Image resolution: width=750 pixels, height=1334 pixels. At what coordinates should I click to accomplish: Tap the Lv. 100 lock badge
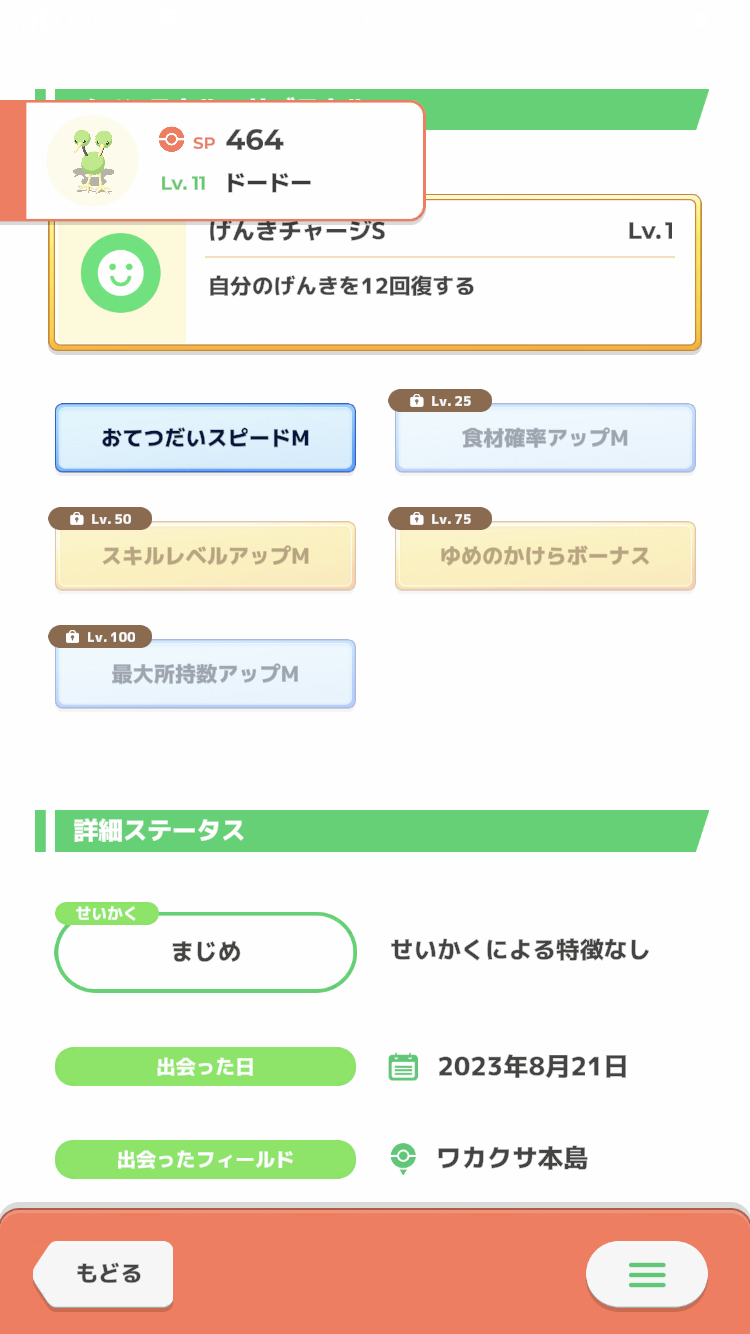(100, 637)
